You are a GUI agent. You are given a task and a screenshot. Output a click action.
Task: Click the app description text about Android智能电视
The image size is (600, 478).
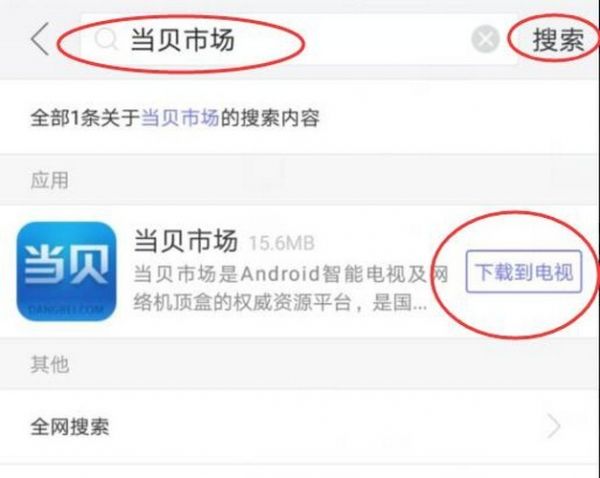pyautogui.click(x=291, y=288)
